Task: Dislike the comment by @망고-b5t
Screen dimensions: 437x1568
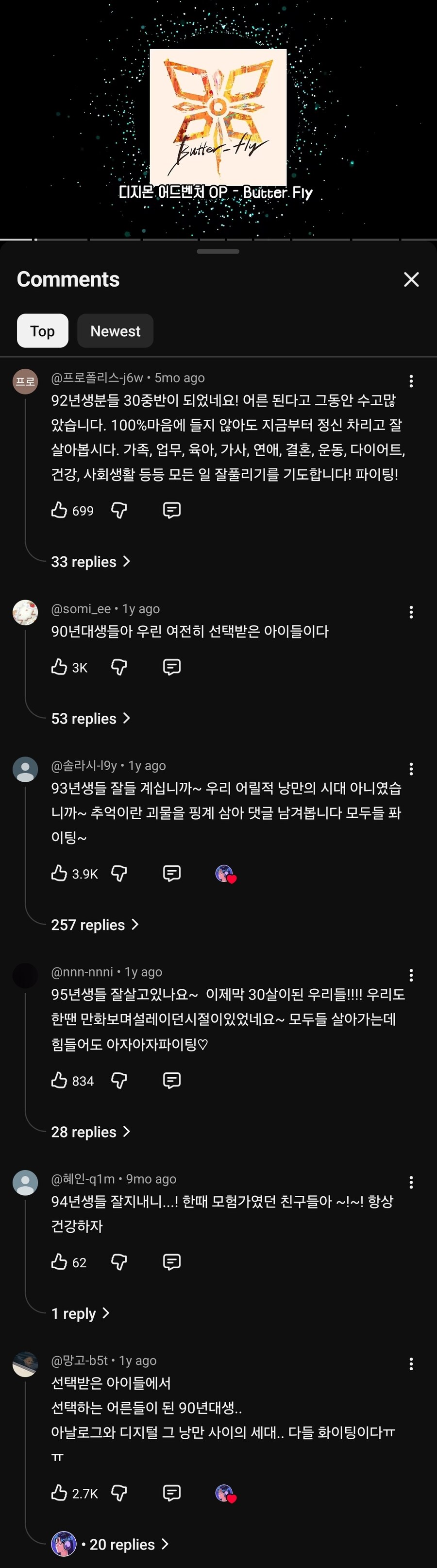Action: (x=119, y=1493)
